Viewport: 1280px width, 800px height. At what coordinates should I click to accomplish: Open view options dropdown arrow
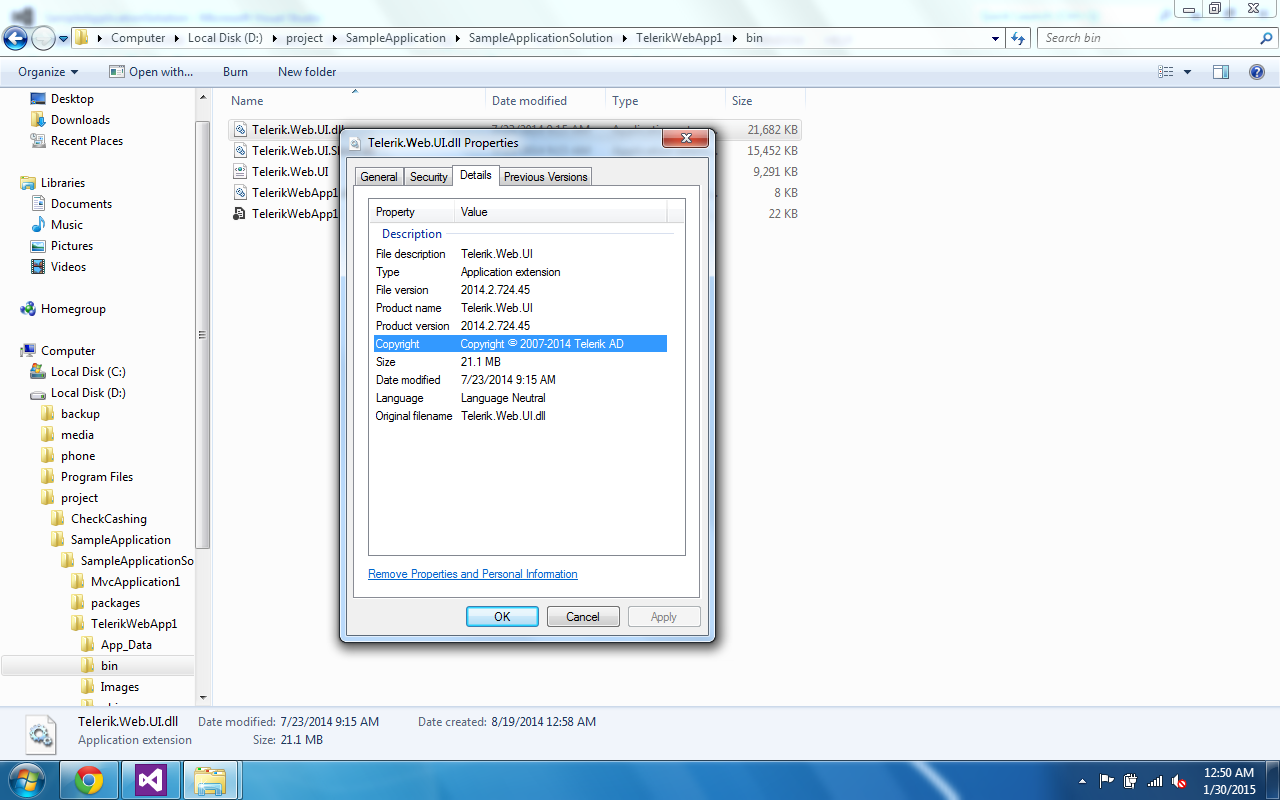(x=1188, y=72)
